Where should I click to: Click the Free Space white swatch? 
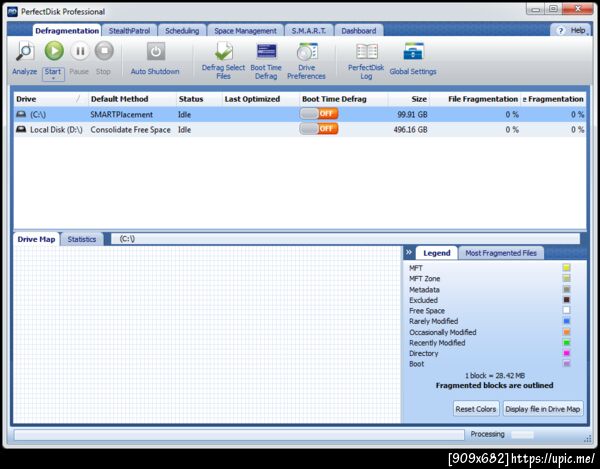point(566,310)
